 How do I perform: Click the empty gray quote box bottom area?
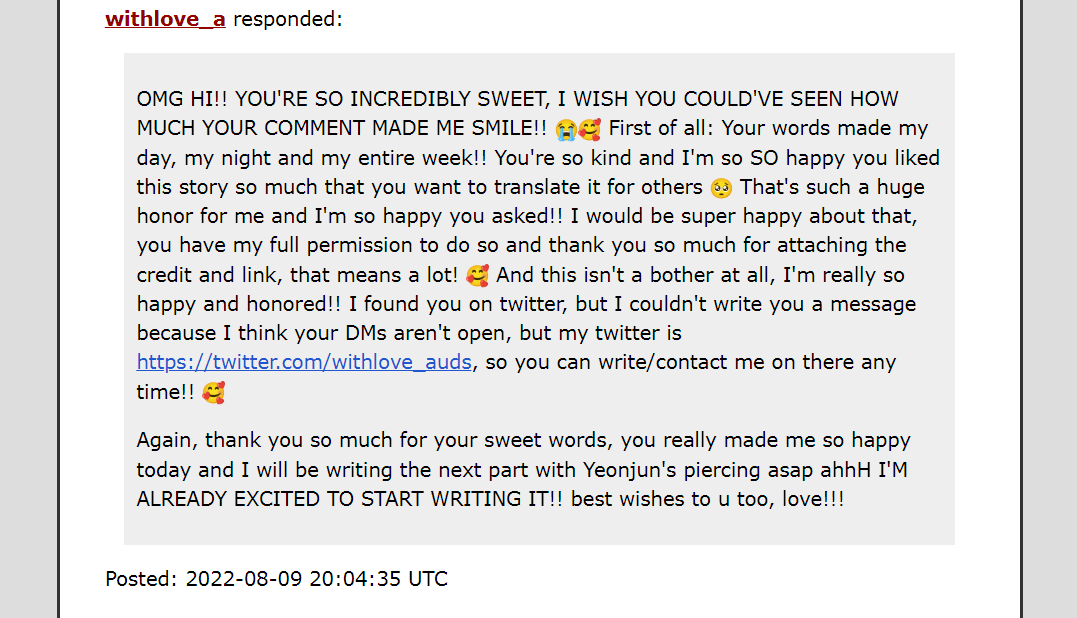pos(539,529)
